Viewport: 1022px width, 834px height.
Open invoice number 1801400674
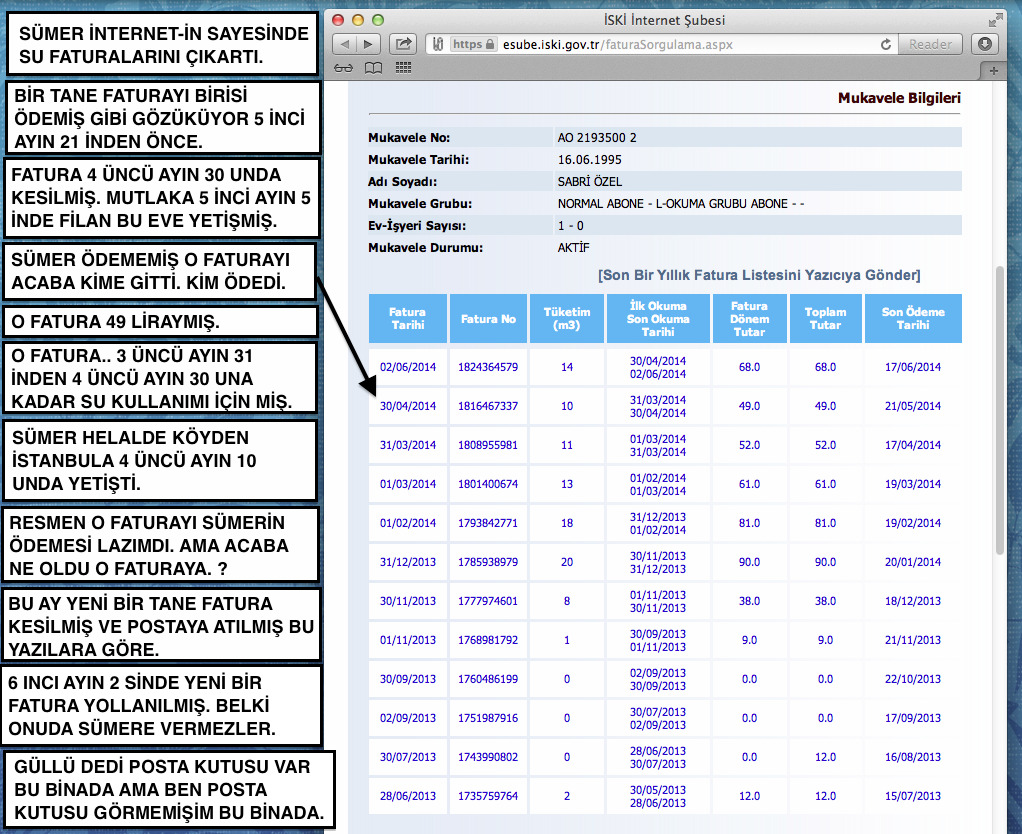click(488, 484)
